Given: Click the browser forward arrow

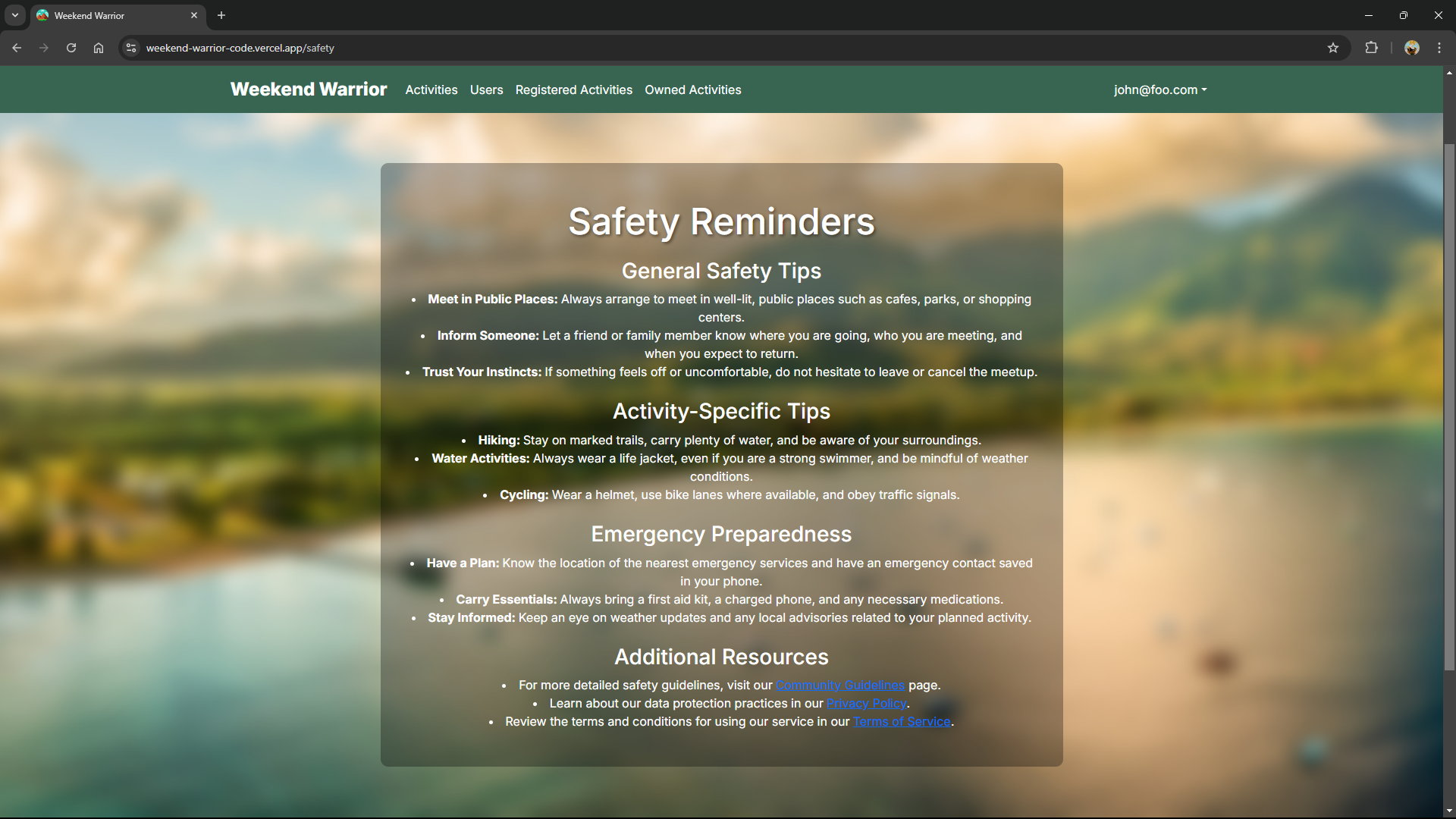Looking at the screenshot, I should pos(44,47).
